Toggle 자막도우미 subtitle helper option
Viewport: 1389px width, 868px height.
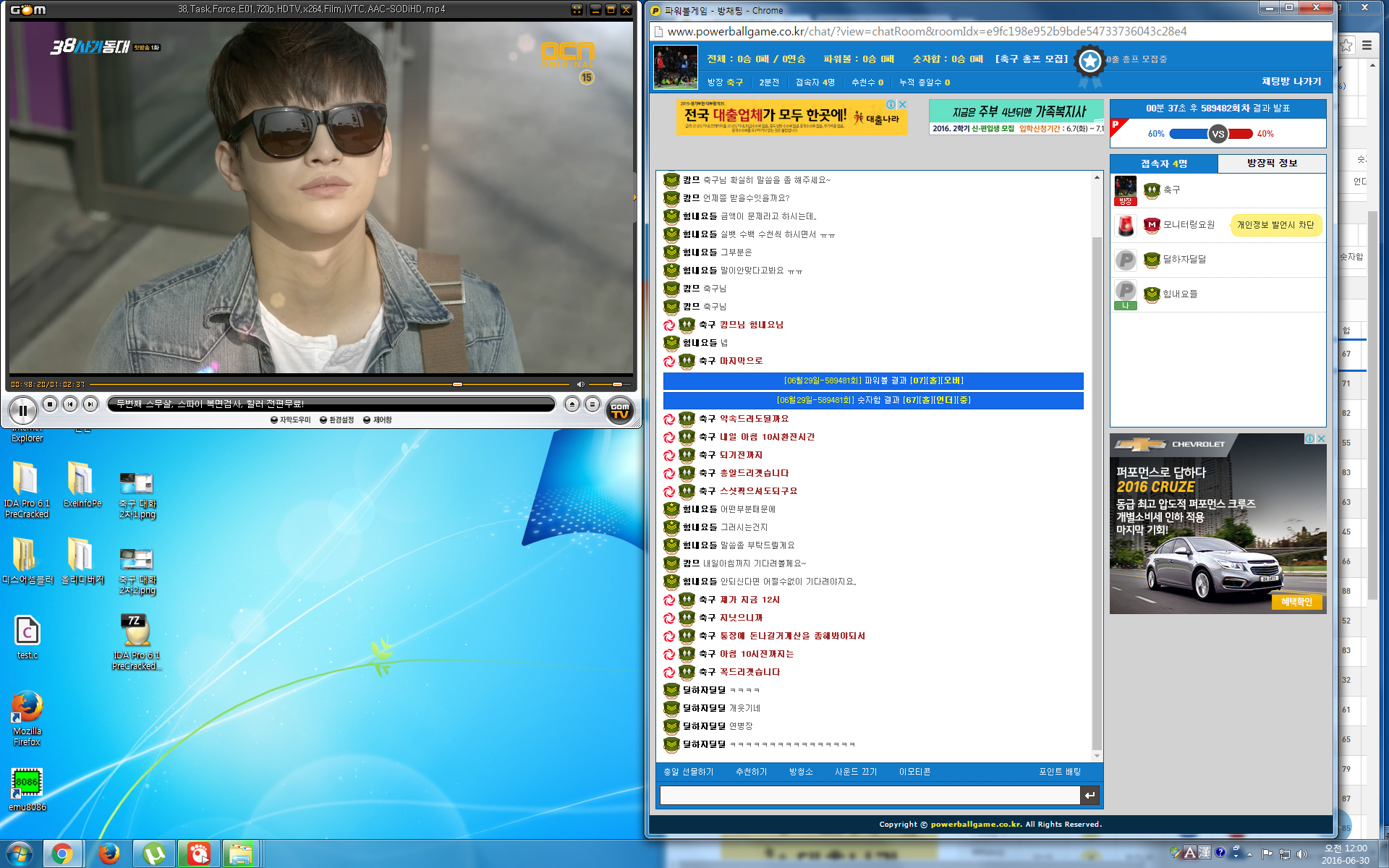[x=290, y=420]
